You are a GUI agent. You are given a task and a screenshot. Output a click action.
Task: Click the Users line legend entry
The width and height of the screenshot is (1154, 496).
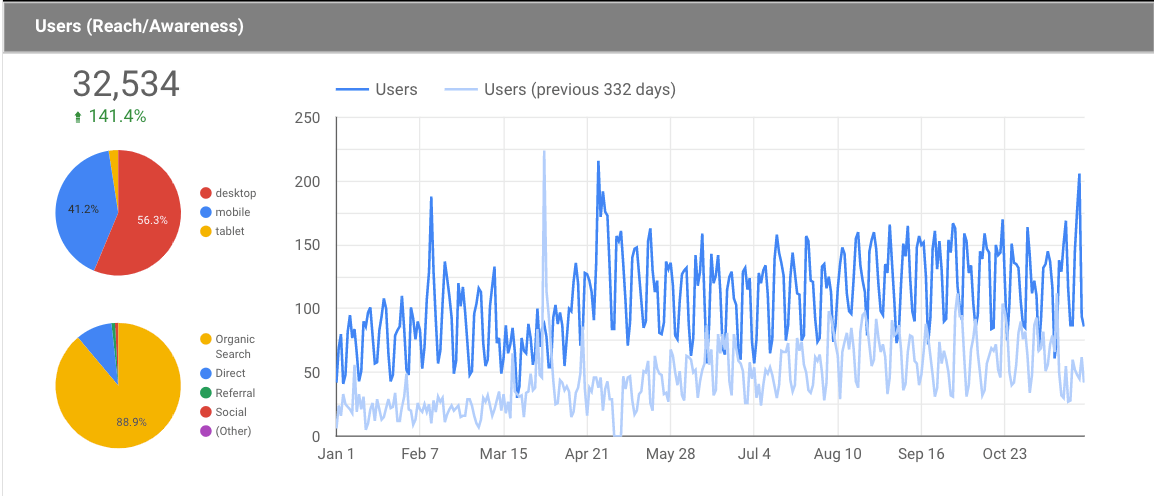pos(377,90)
